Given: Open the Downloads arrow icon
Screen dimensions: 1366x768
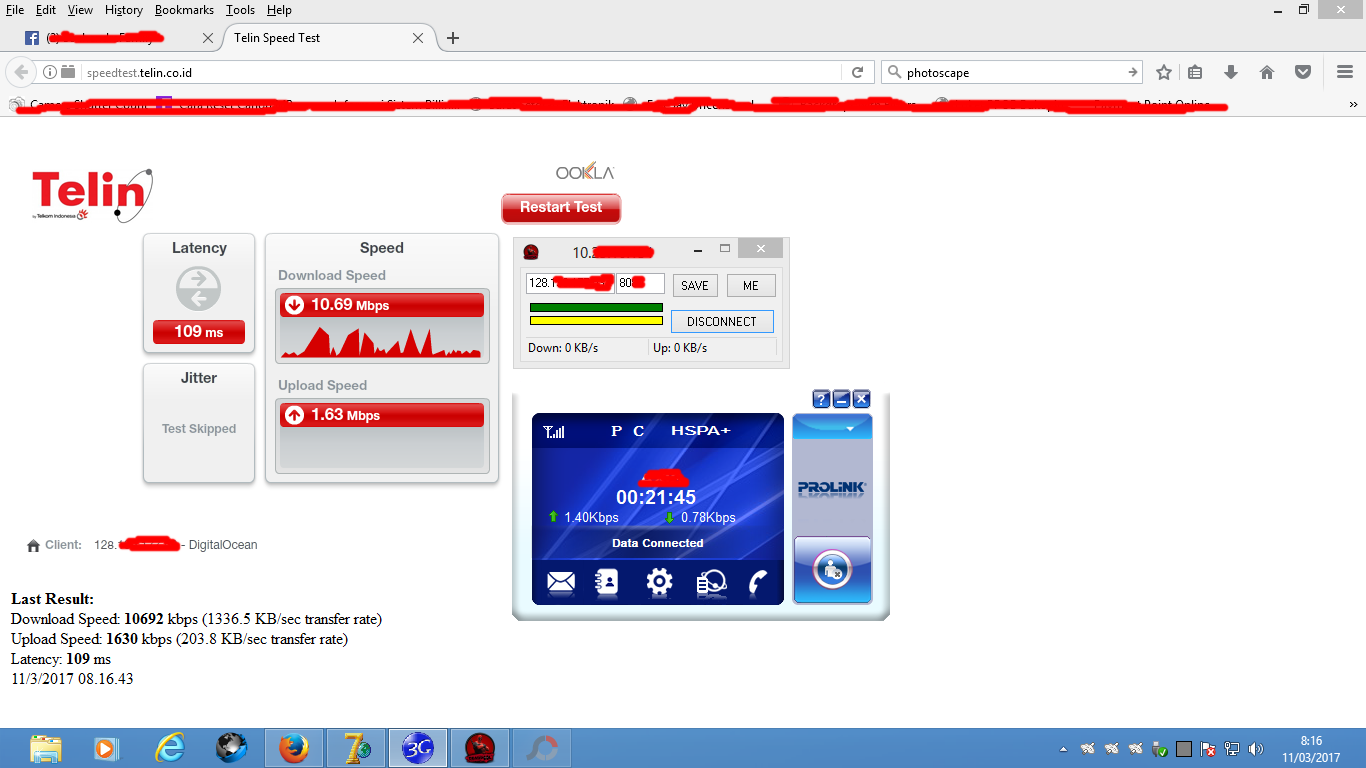Looking at the screenshot, I should click(x=1231, y=72).
